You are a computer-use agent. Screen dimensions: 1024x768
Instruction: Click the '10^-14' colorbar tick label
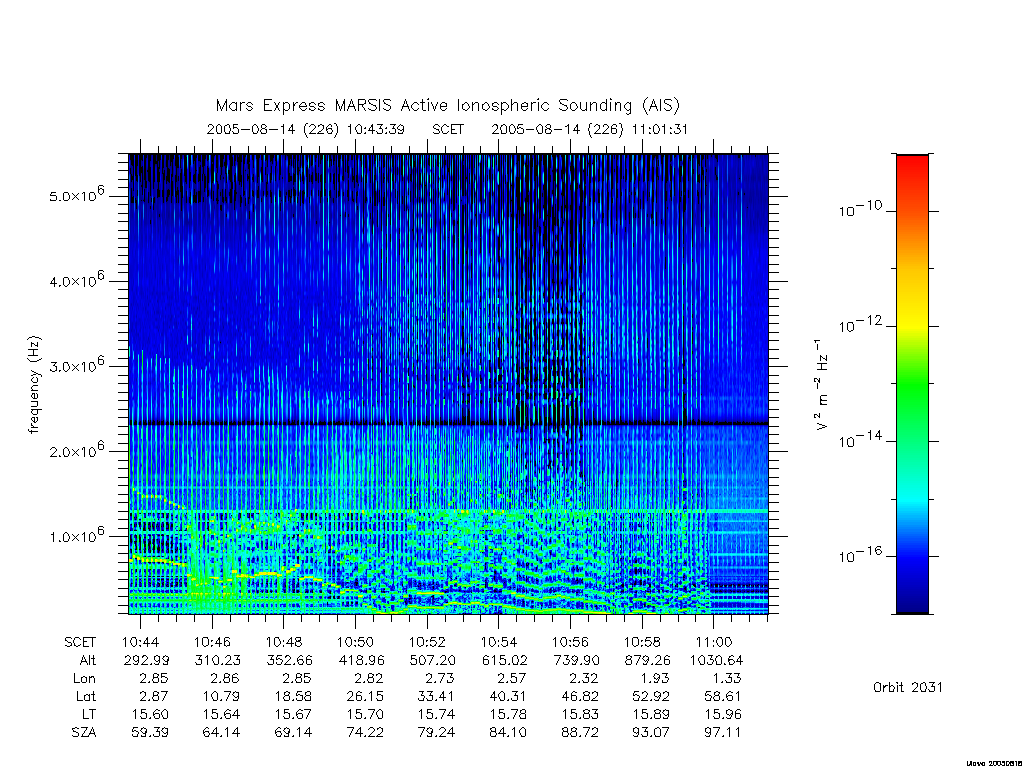click(860, 440)
